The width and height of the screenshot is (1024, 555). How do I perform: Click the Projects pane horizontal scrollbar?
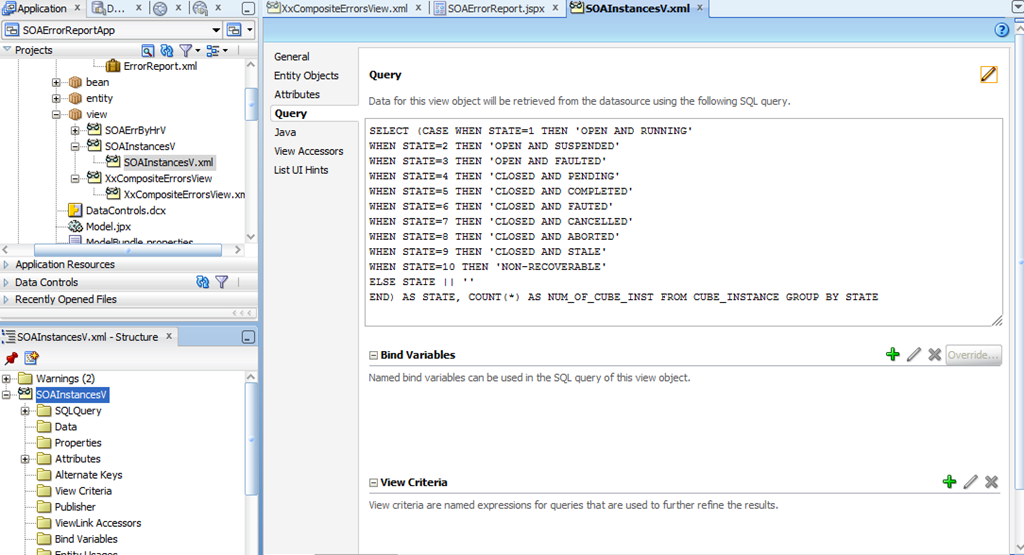tap(127, 249)
